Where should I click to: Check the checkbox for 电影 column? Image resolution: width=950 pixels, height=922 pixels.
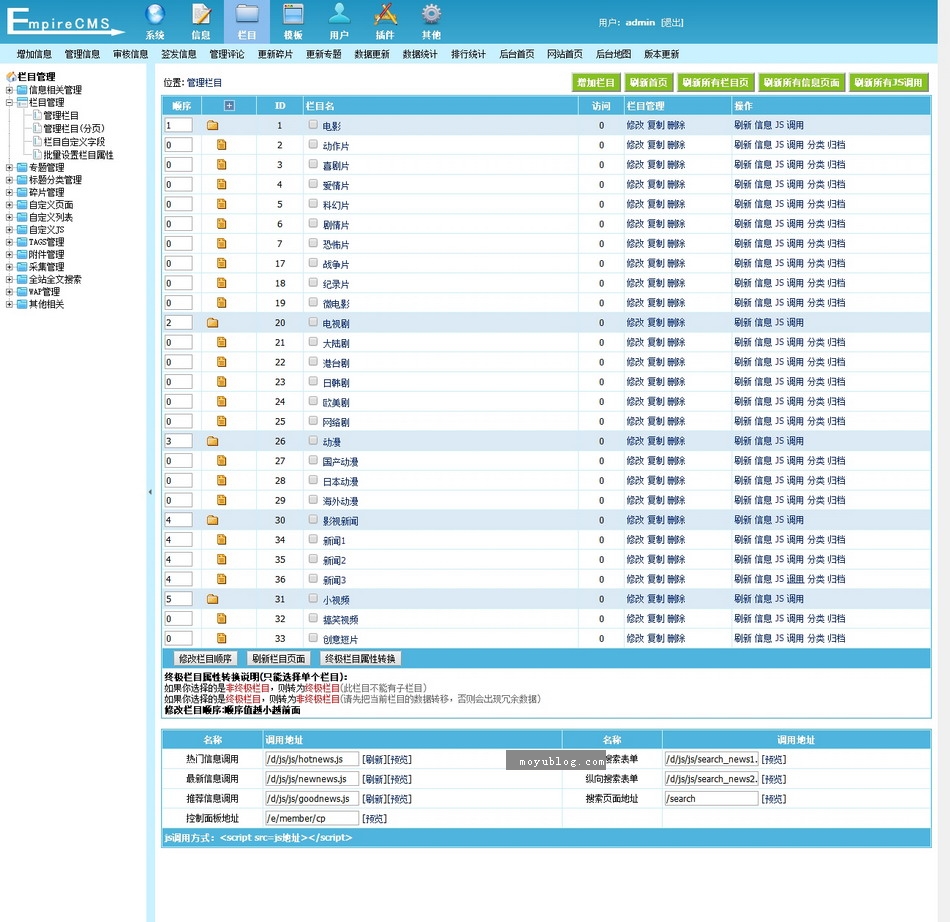click(313, 125)
